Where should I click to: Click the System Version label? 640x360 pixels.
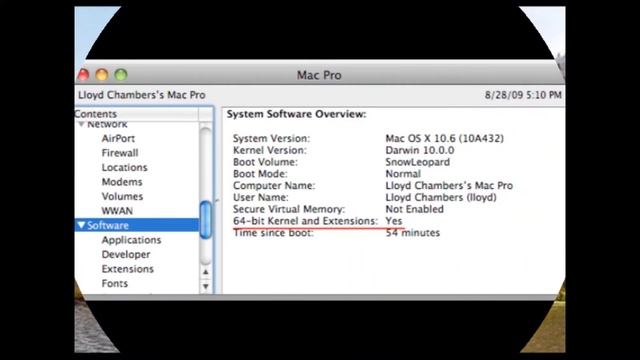(x=271, y=138)
